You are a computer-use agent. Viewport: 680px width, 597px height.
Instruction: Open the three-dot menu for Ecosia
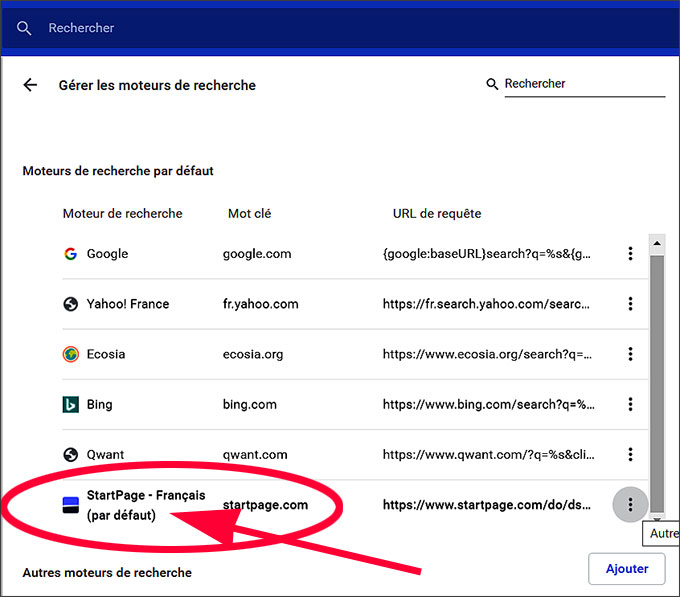[630, 354]
